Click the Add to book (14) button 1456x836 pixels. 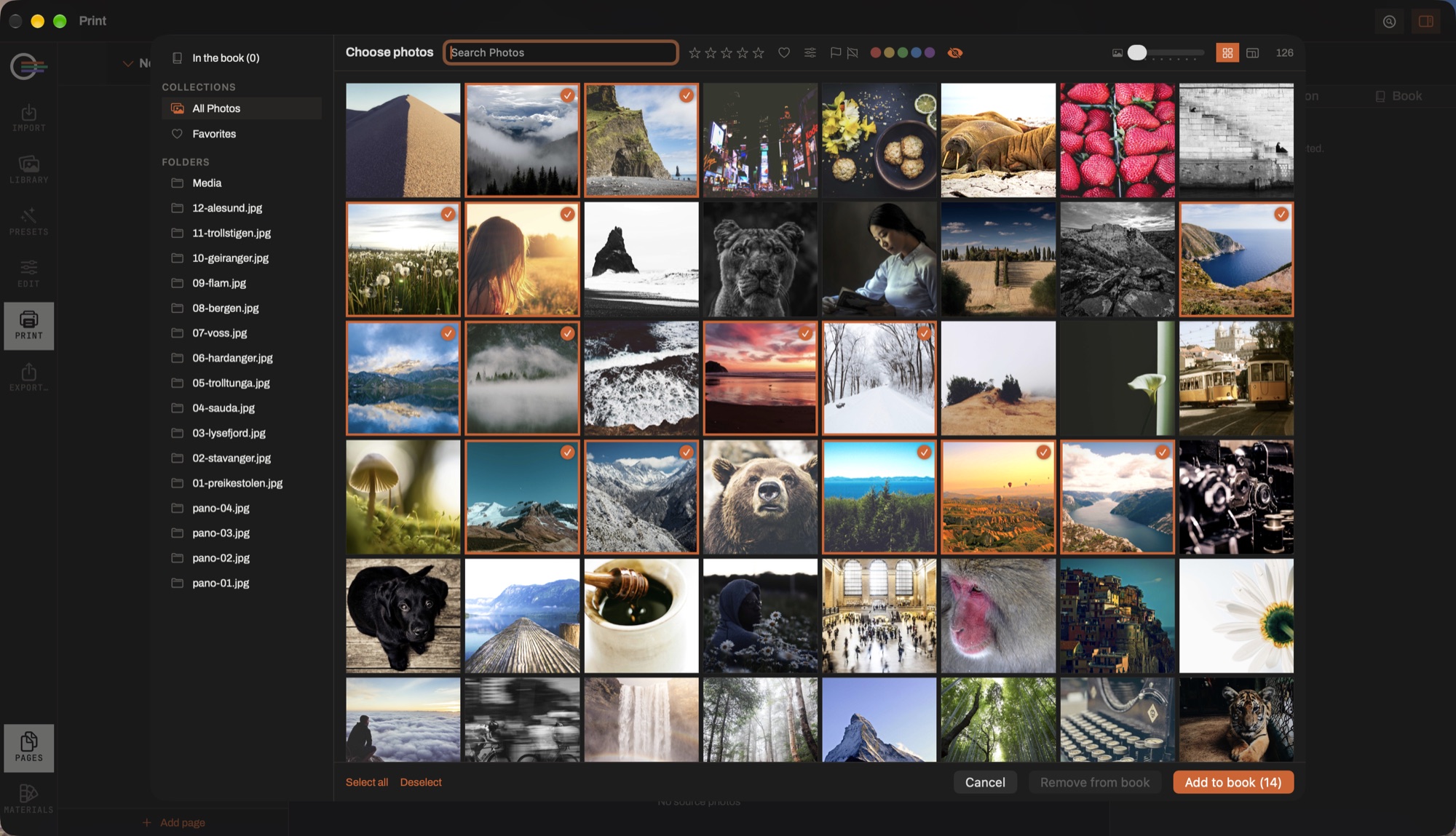tap(1233, 782)
